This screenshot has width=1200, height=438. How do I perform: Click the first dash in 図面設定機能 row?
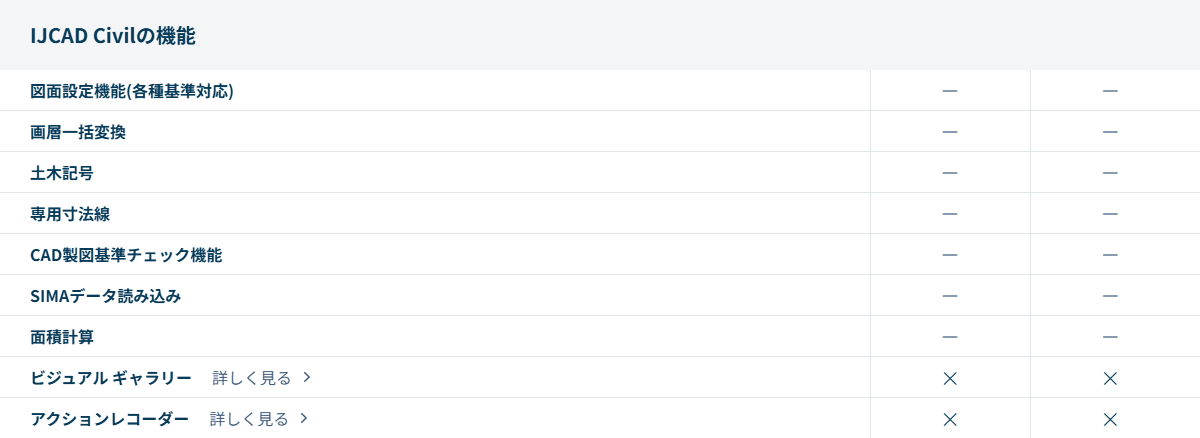[x=950, y=91]
